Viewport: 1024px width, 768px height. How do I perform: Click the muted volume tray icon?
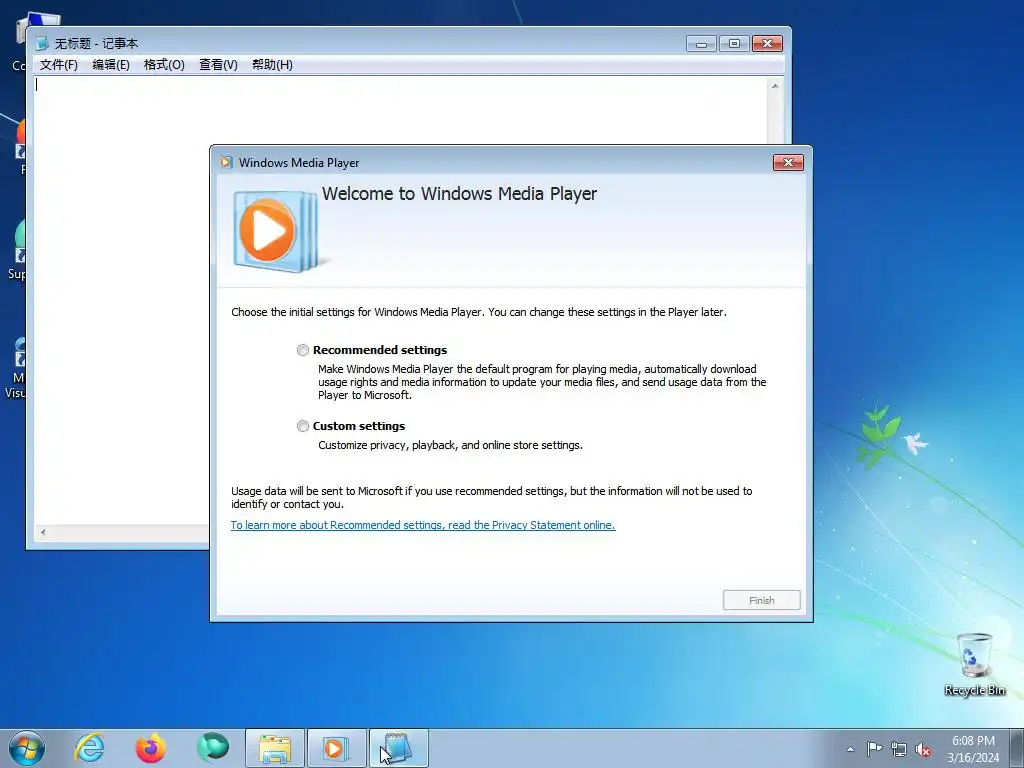click(923, 750)
